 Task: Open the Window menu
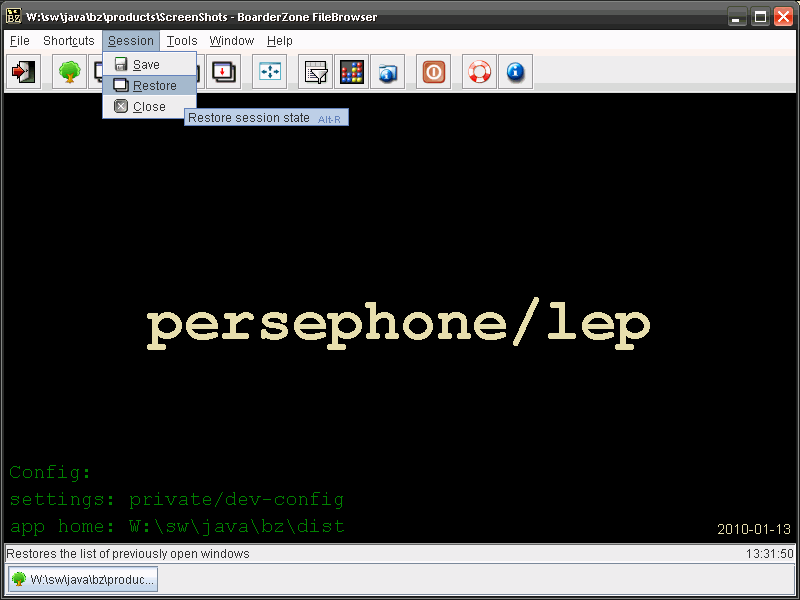[232, 41]
